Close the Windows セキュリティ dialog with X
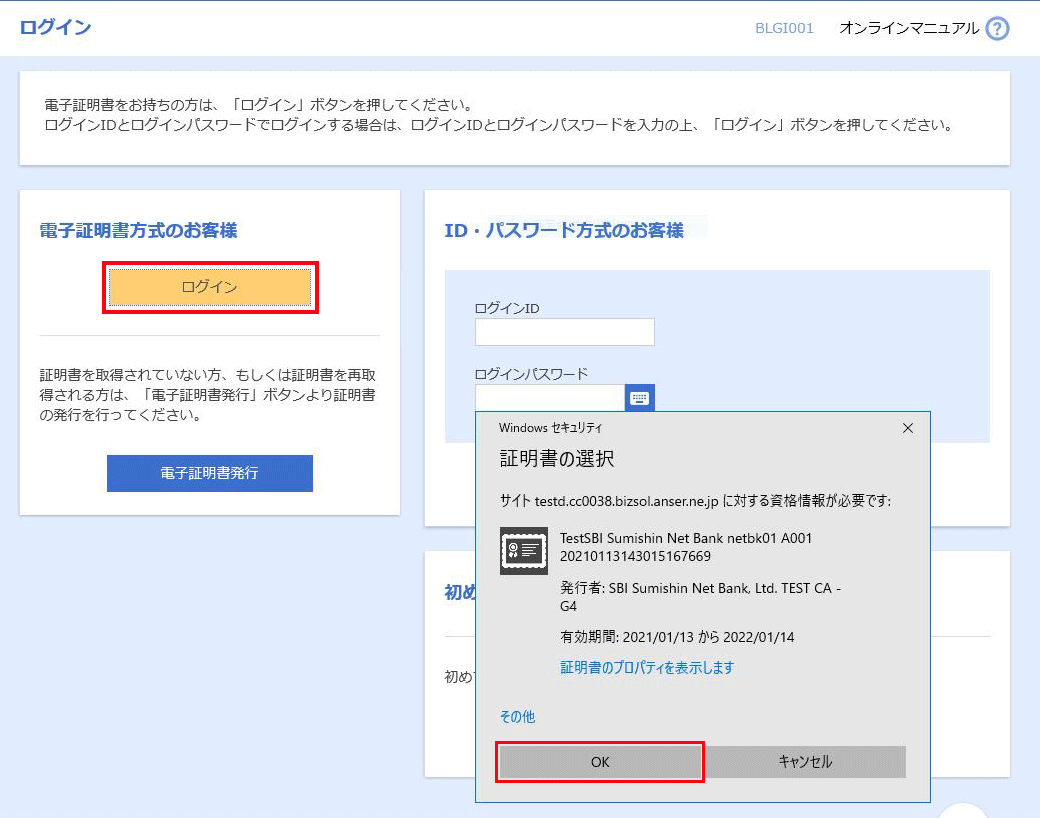 pos(908,428)
